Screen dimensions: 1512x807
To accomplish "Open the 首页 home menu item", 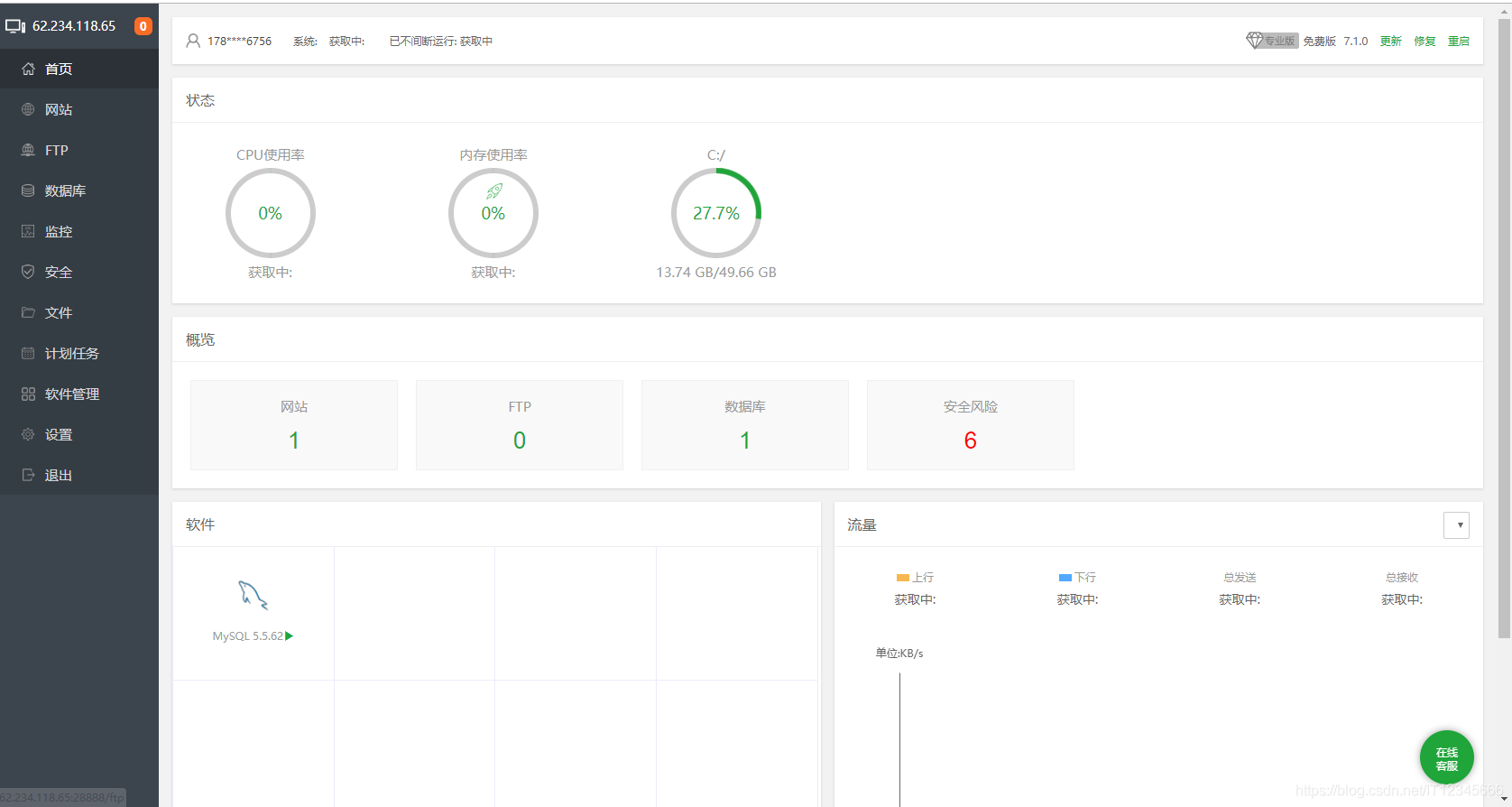I will pyautogui.click(x=79, y=69).
